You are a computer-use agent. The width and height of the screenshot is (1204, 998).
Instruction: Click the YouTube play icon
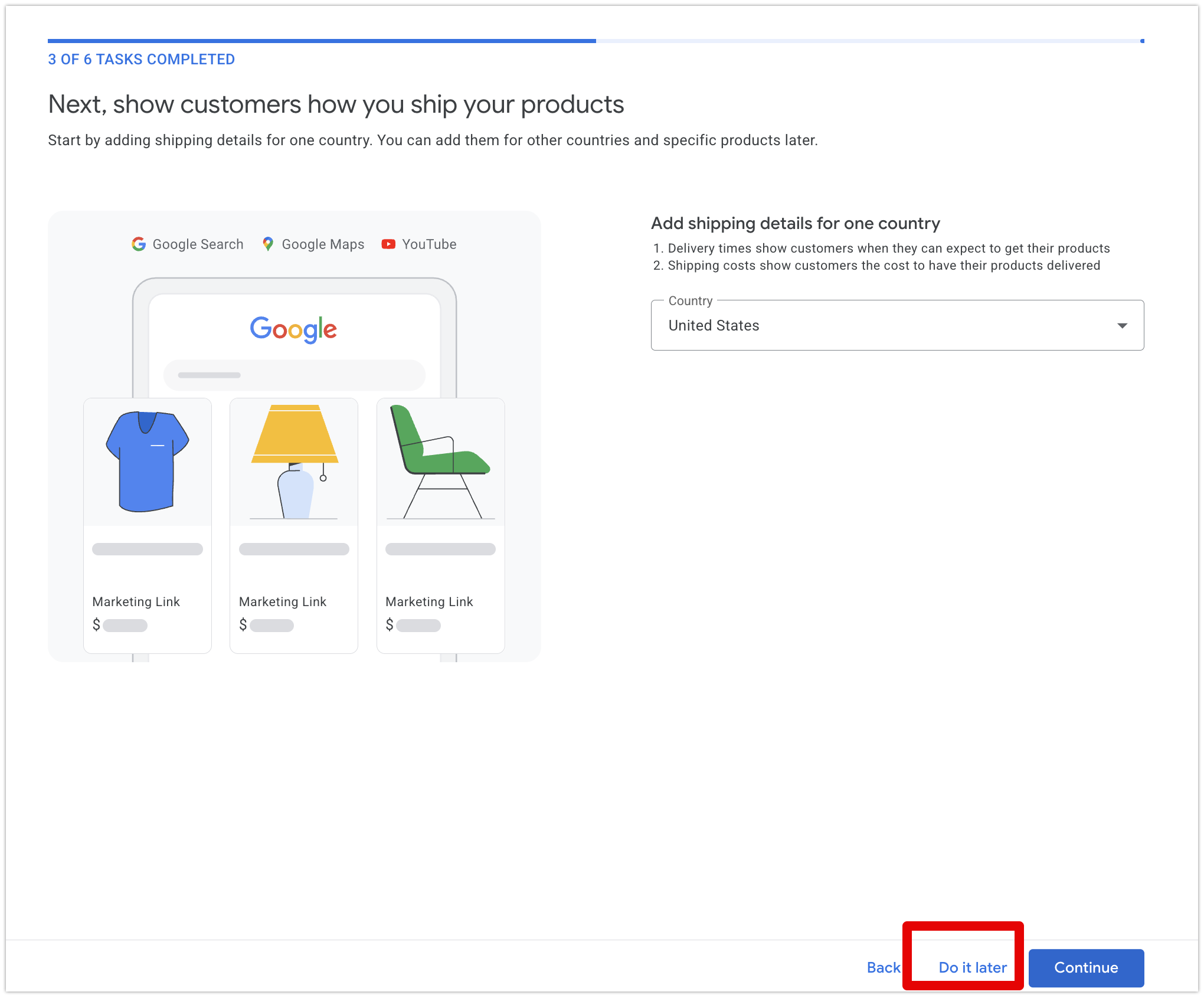(x=388, y=244)
